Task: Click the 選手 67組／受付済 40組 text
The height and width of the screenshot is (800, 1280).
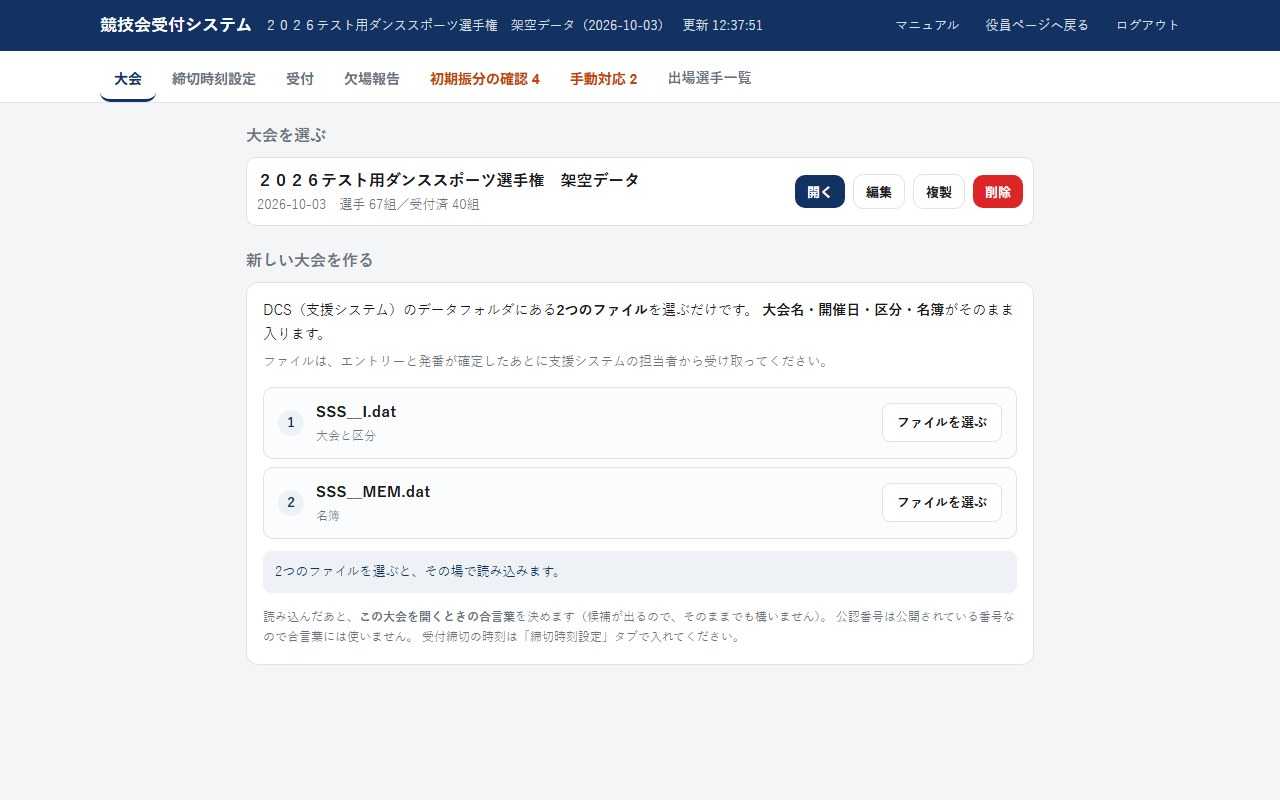Action: coord(409,205)
